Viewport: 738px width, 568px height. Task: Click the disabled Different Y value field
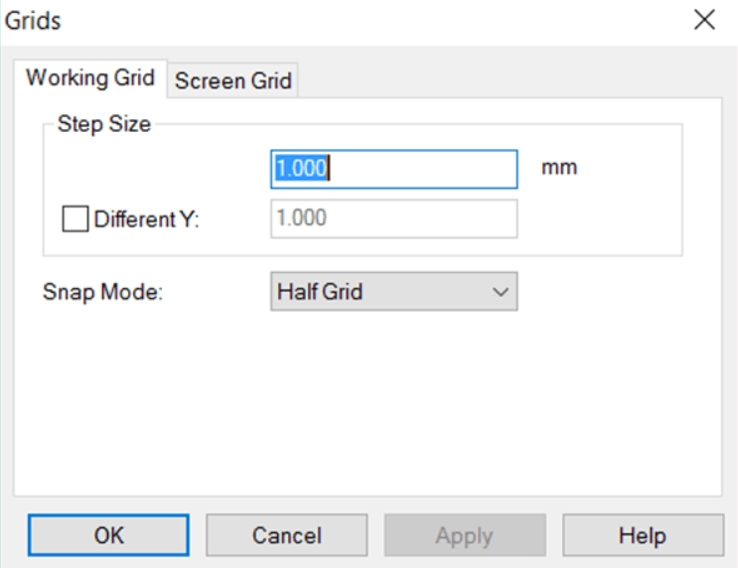point(394,219)
